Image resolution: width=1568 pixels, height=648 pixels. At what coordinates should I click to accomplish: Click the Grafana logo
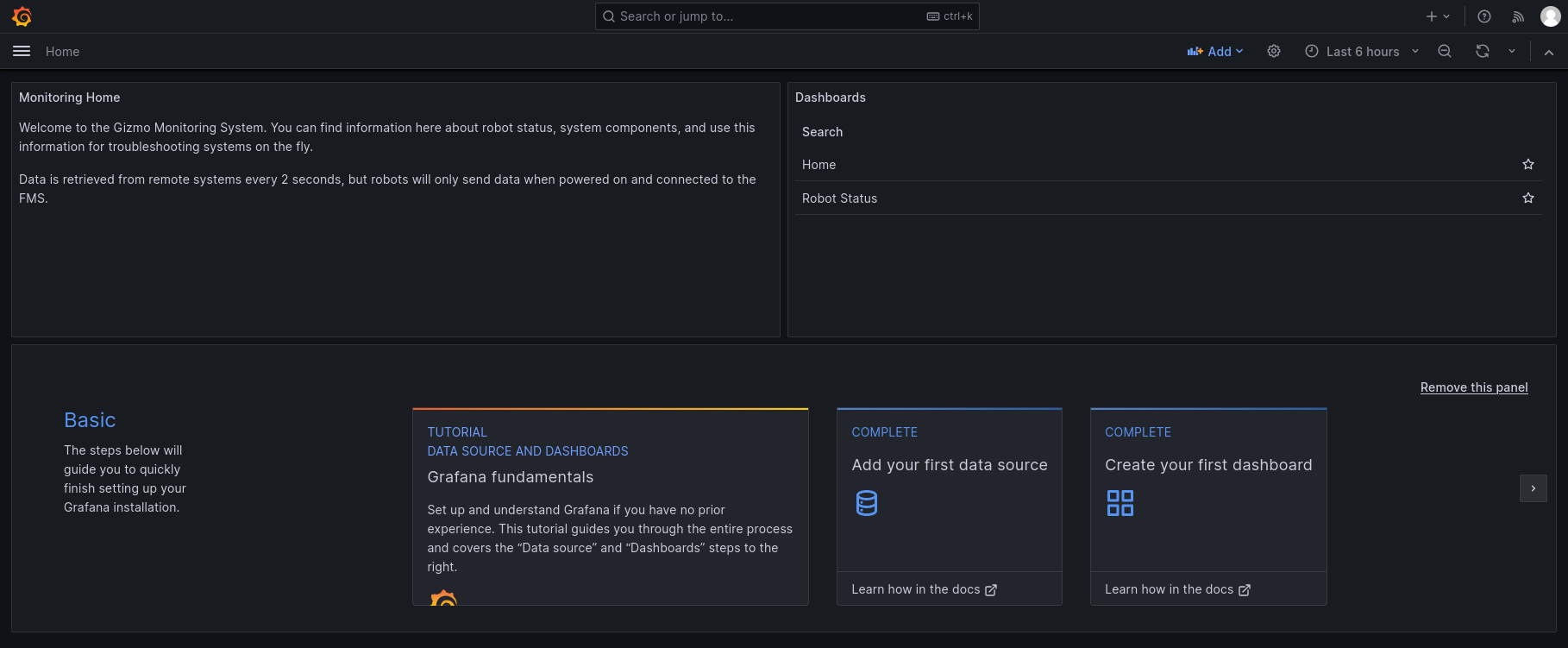pos(22,16)
